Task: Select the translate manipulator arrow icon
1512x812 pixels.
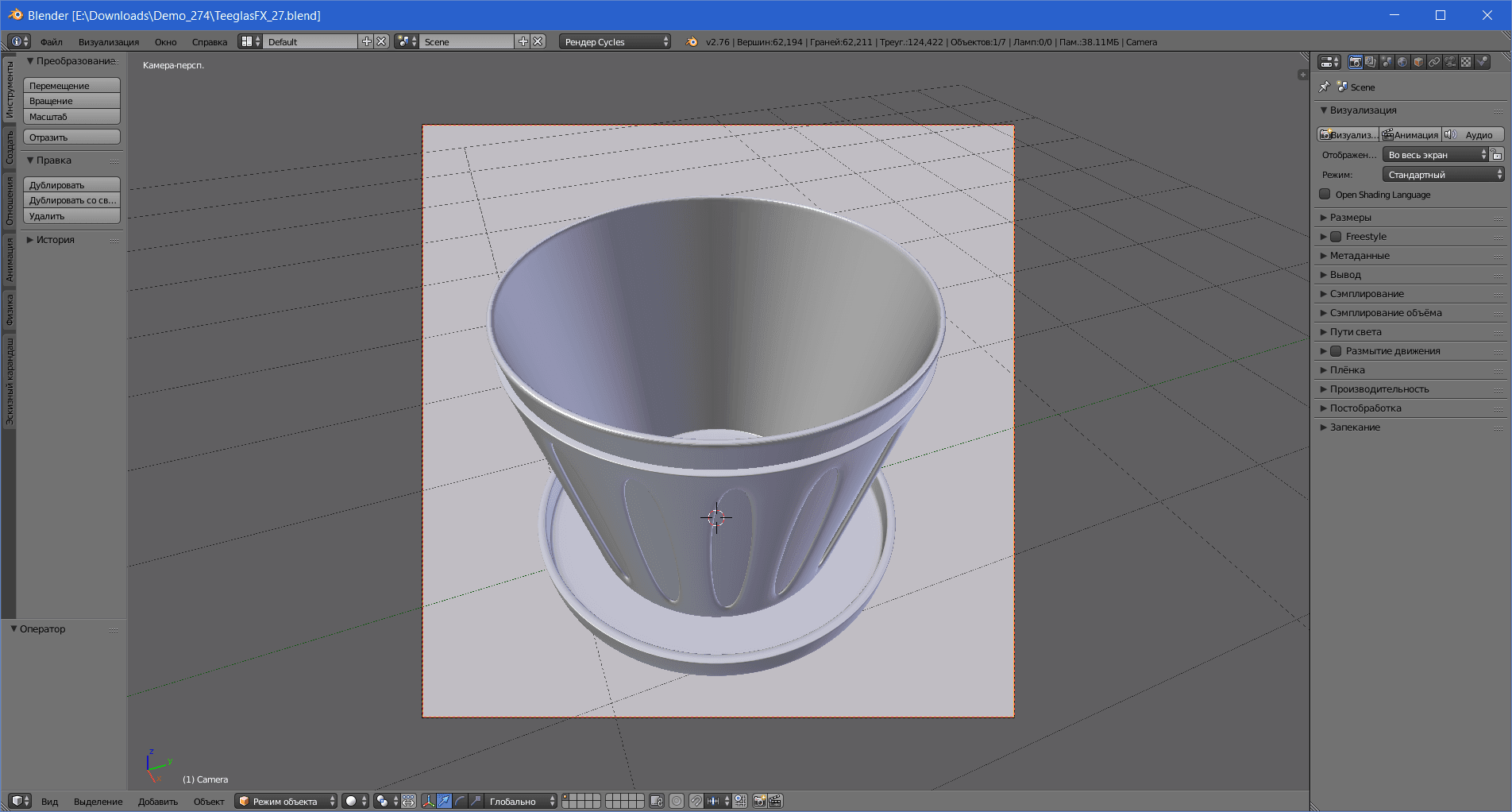Action: point(444,801)
